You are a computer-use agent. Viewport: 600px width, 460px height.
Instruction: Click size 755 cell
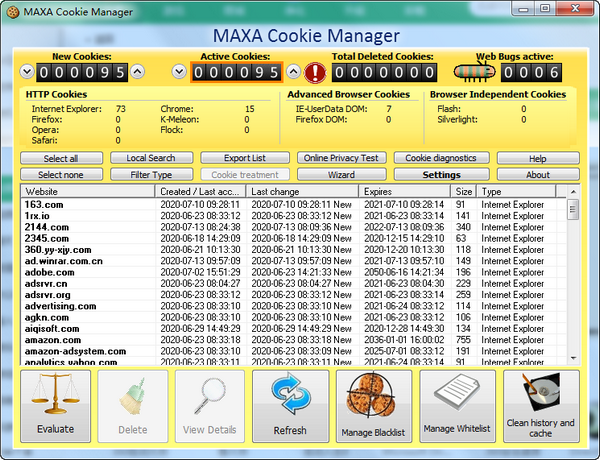coord(463,340)
